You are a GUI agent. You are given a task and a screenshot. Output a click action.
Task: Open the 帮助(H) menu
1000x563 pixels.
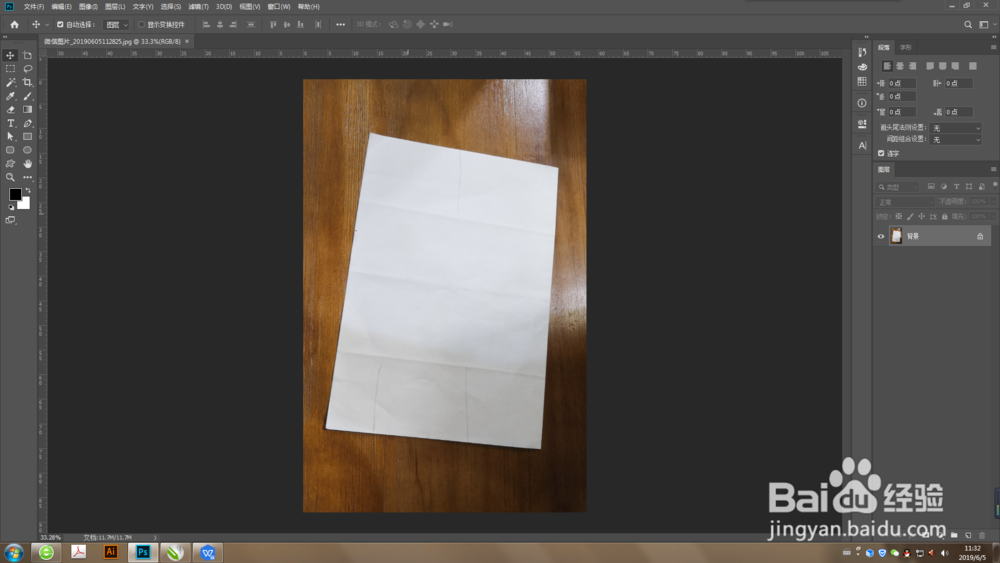[309, 6]
